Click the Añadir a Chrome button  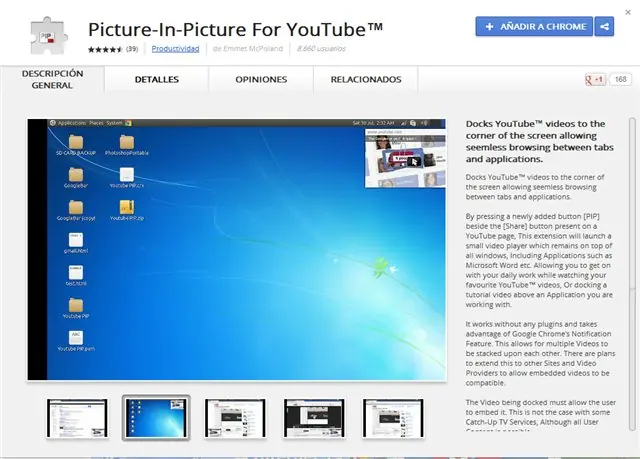[534, 27]
